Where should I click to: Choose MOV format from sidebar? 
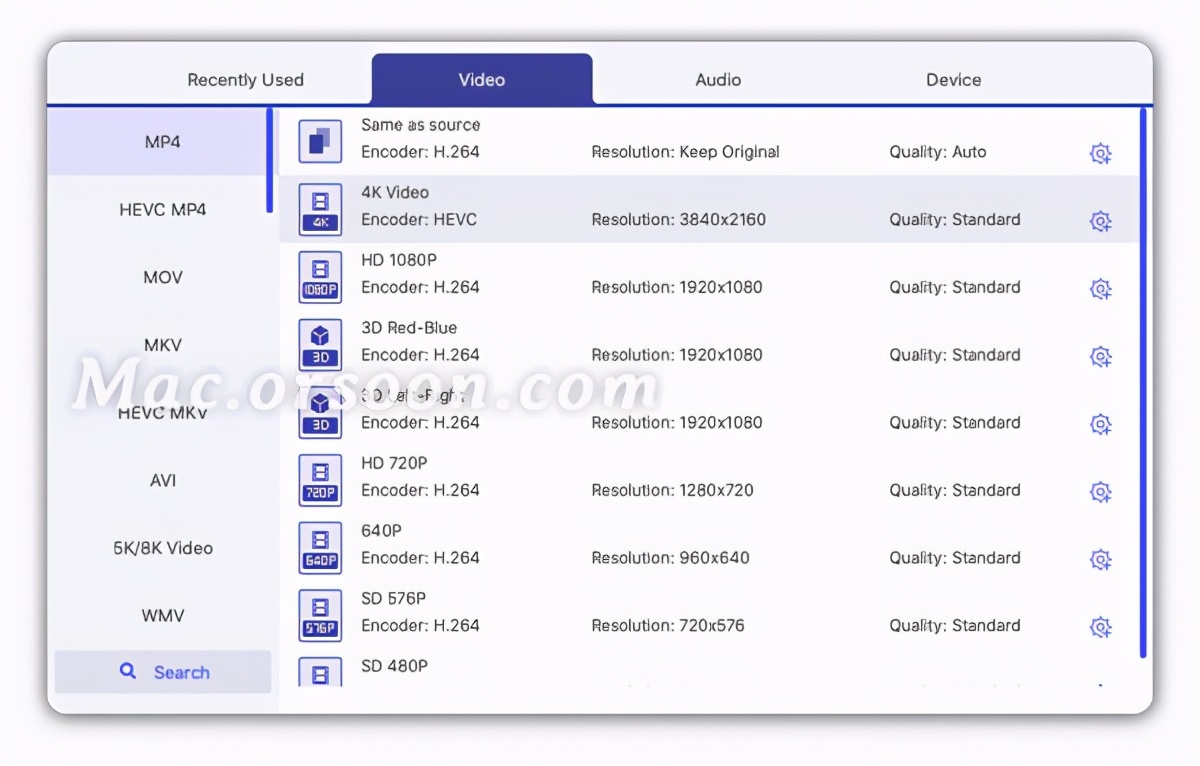[162, 277]
